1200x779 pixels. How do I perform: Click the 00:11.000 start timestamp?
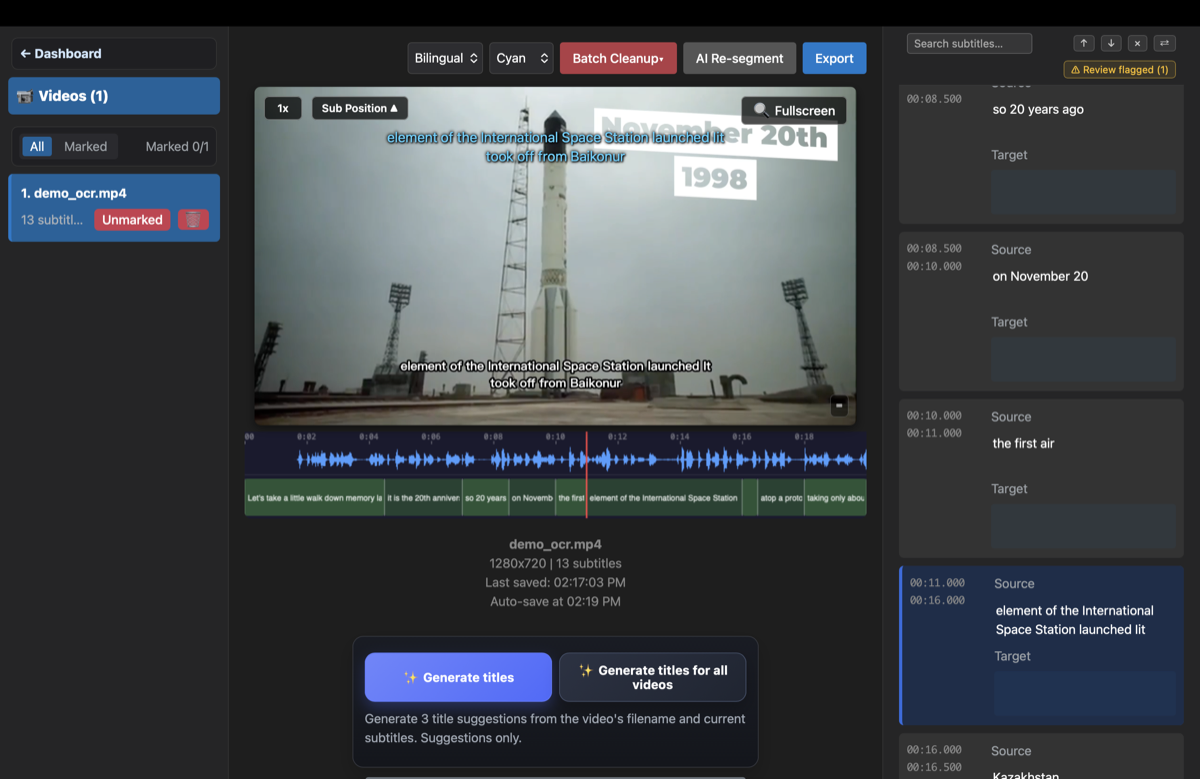pyautogui.click(x=937, y=582)
